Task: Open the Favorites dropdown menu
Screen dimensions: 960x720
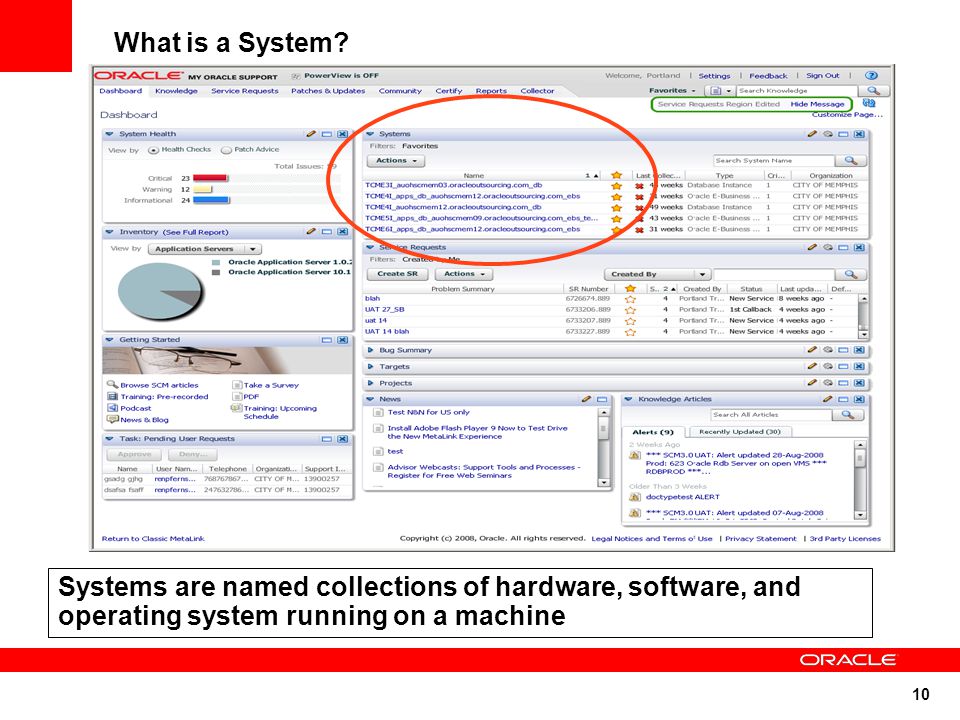Action: coord(672,91)
